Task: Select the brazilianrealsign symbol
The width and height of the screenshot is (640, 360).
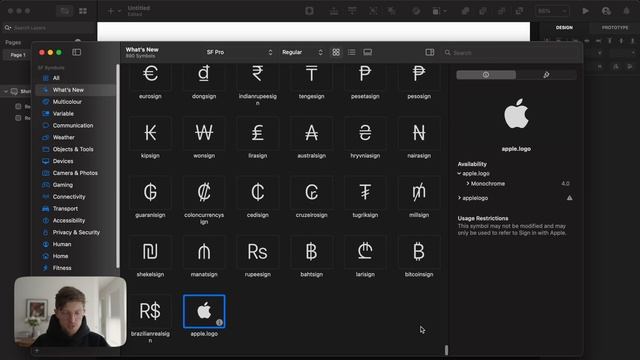Action: click(150, 311)
